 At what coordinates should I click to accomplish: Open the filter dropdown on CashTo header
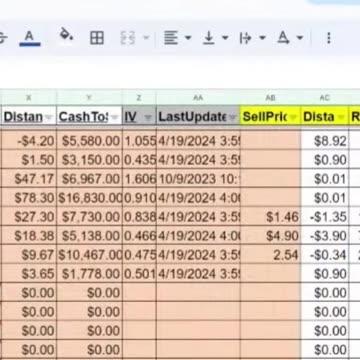pyautogui.click(x=114, y=117)
